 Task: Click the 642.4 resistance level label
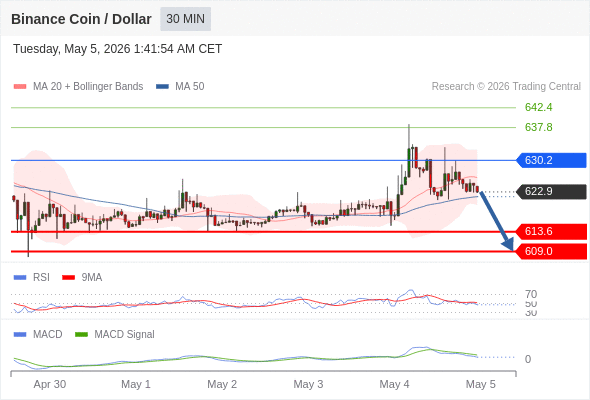point(538,107)
